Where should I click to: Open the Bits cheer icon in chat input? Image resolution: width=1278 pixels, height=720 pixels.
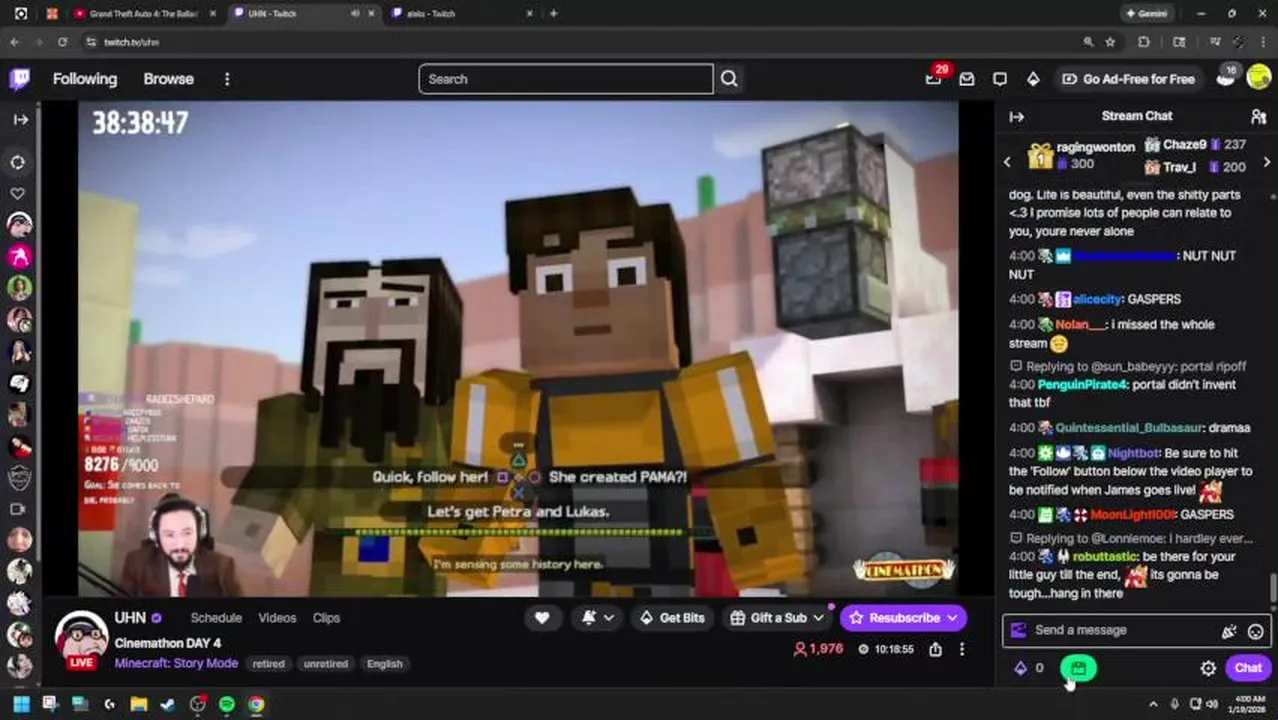1229,630
